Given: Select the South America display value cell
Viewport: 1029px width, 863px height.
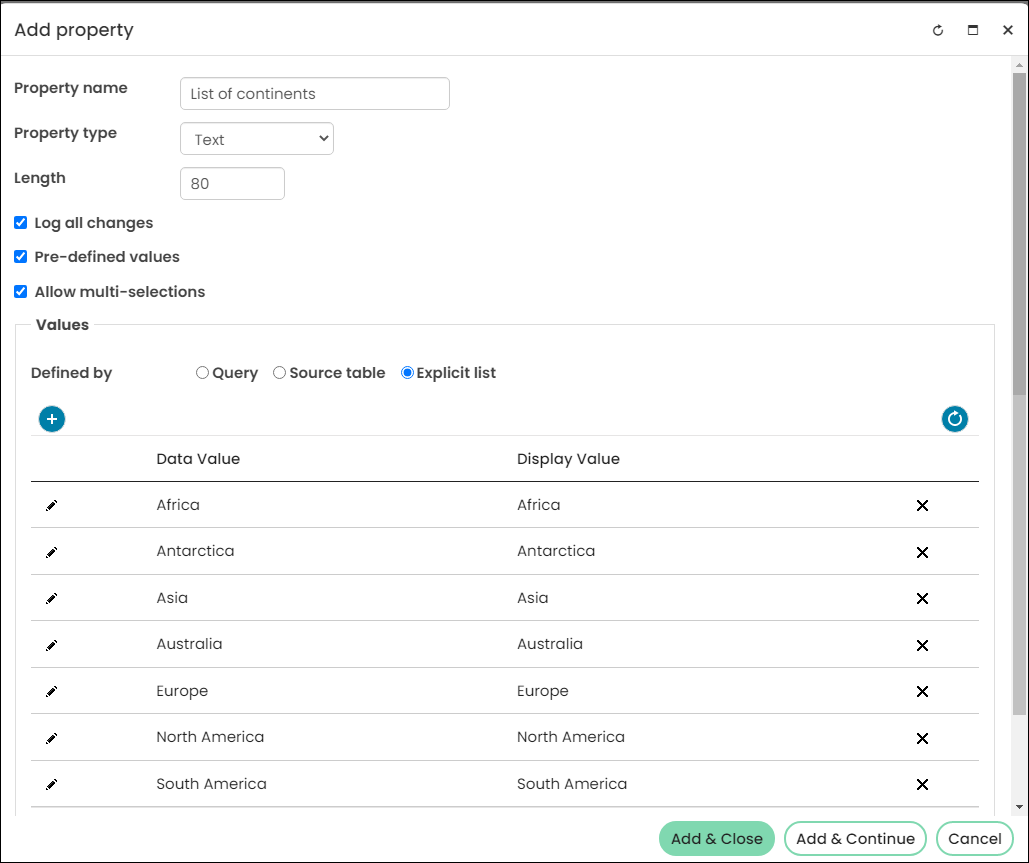Looking at the screenshot, I should pyautogui.click(x=572, y=784).
